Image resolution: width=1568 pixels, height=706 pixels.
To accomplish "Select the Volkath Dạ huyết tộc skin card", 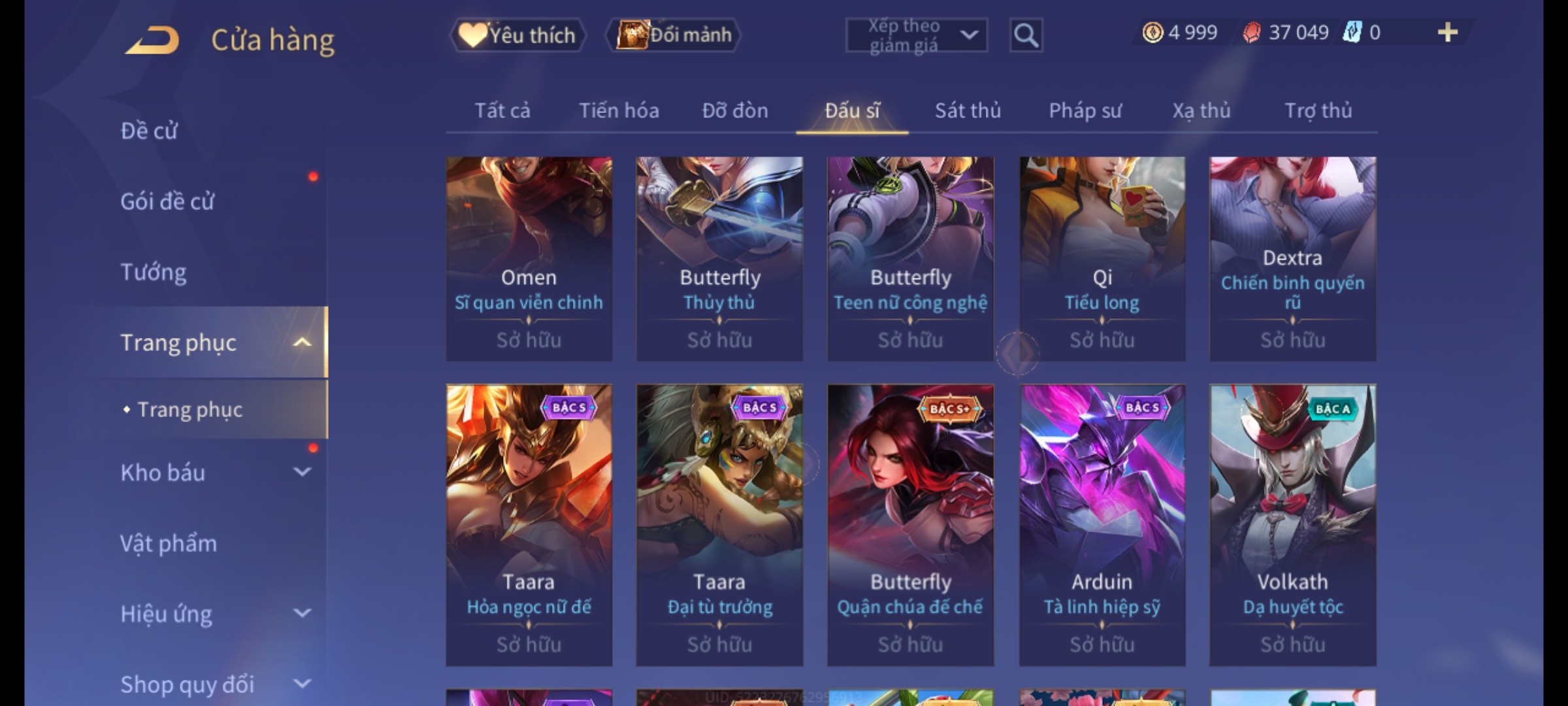I will pyautogui.click(x=1292, y=525).
